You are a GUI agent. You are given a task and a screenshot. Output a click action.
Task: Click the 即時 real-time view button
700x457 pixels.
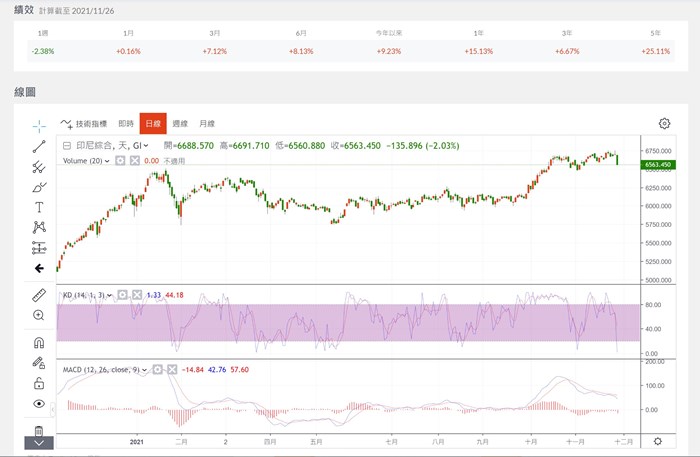click(126, 124)
